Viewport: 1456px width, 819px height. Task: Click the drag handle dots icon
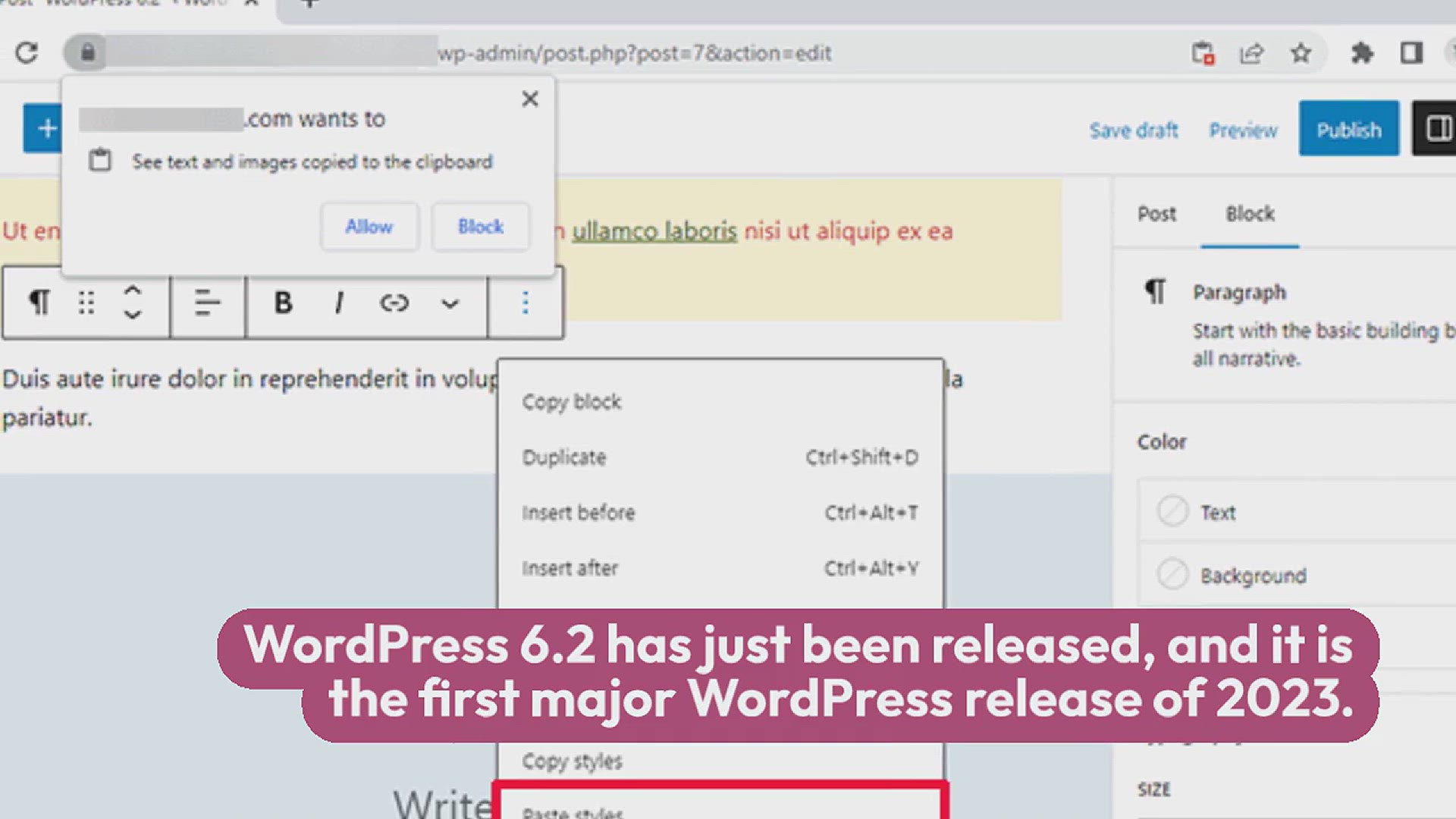86,303
